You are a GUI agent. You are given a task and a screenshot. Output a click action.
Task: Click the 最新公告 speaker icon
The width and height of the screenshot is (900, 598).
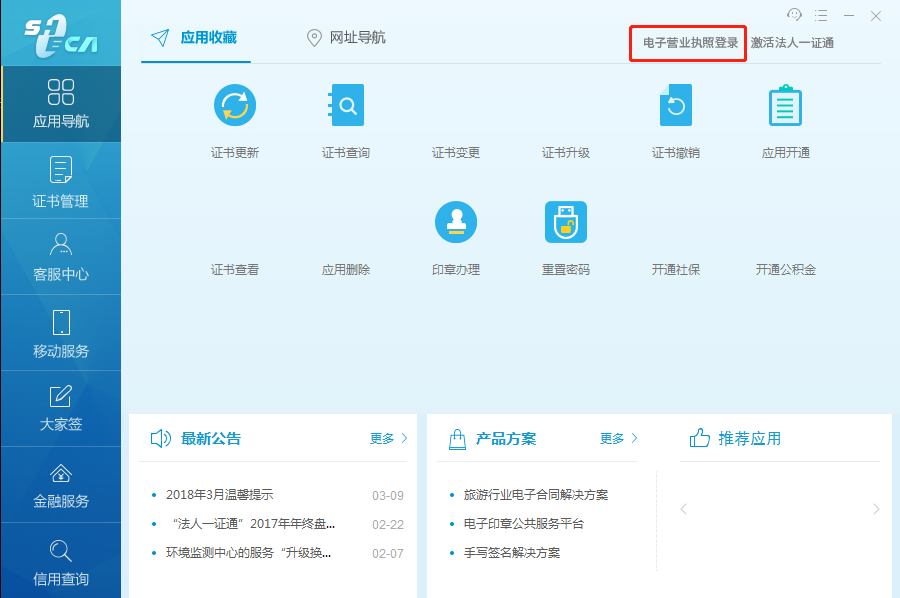pos(161,438)
